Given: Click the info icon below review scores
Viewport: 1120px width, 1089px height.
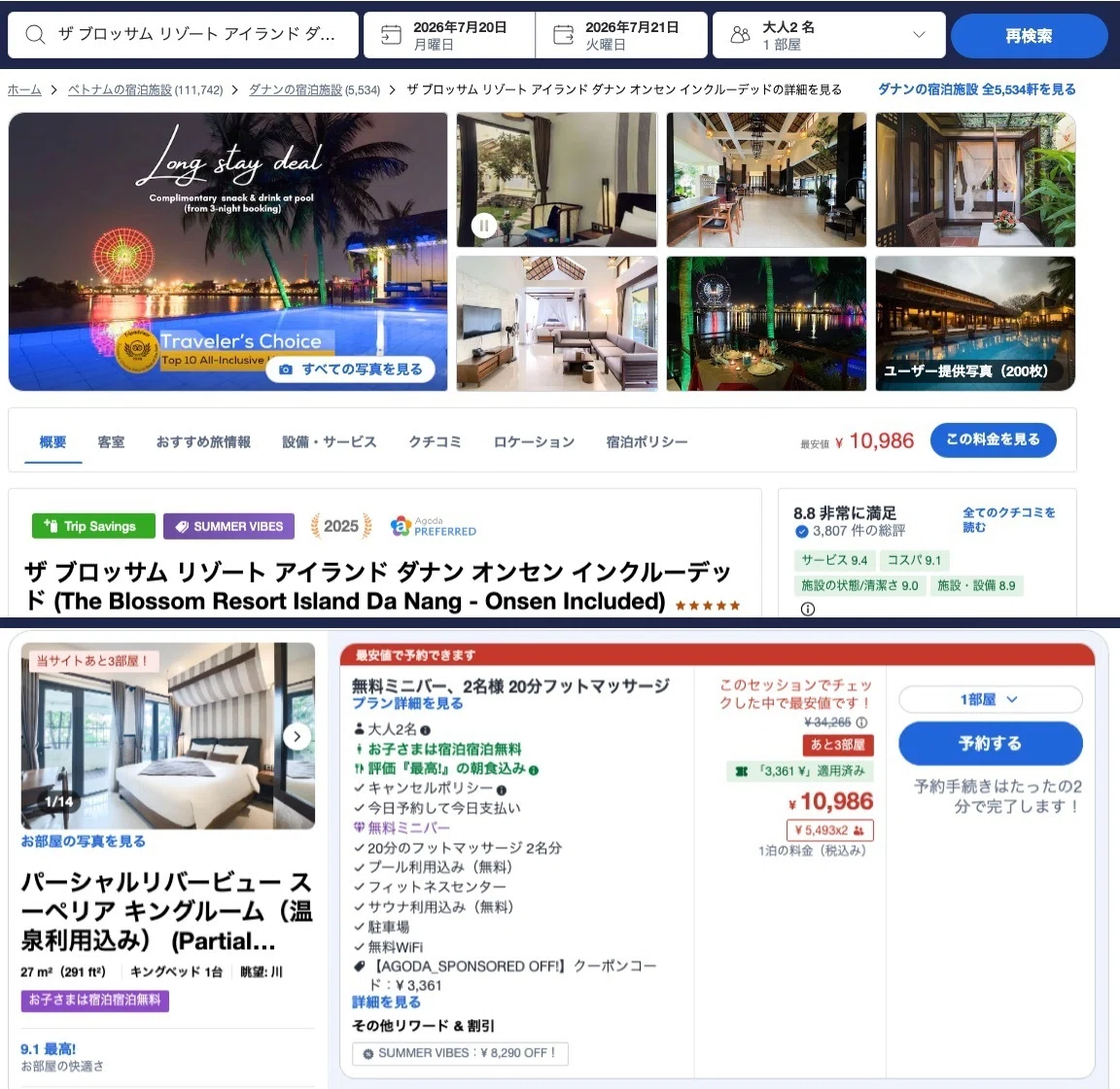Looking at the screenshot, I should (808, 609).
